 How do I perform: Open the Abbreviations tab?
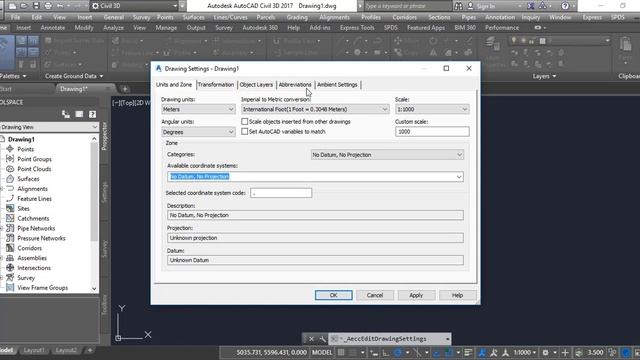click(x=295, y=84)
